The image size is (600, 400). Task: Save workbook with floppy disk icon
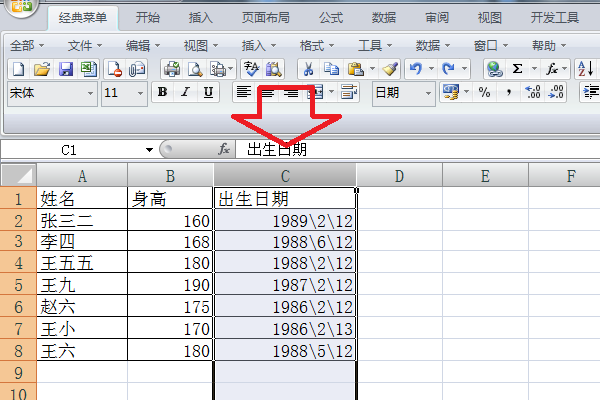pos(65,69)
